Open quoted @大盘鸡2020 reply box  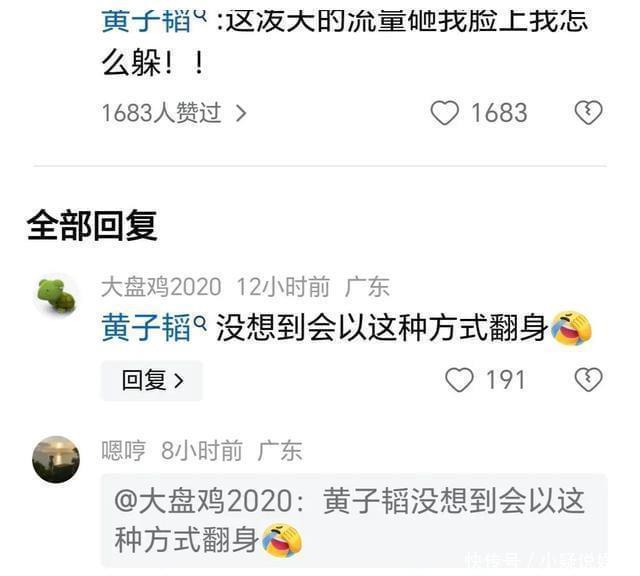pyautogui.click(x=354, y=520)
